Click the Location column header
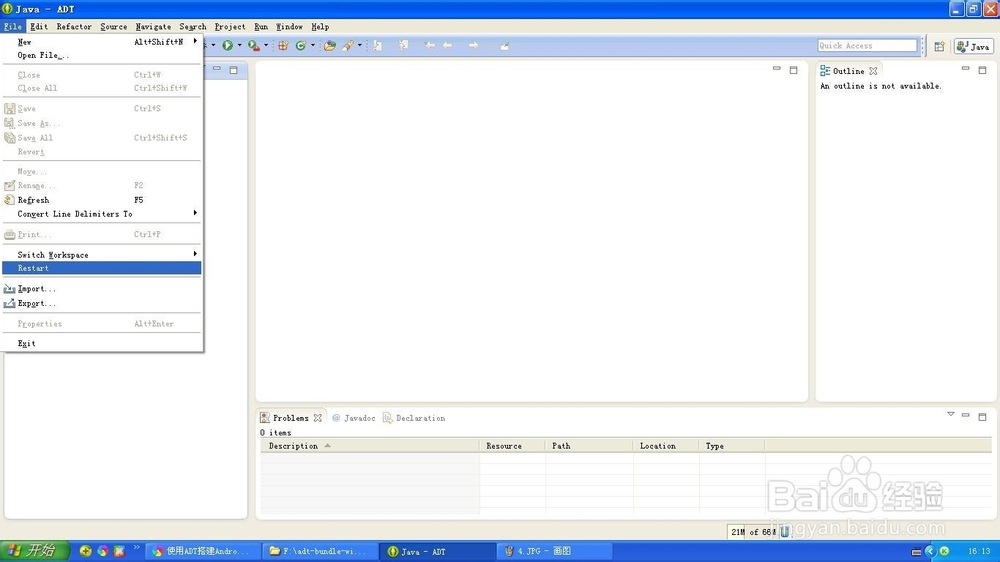Viewport: 1000px width, 562px height. pyautogui.click(x=666, y=446)
